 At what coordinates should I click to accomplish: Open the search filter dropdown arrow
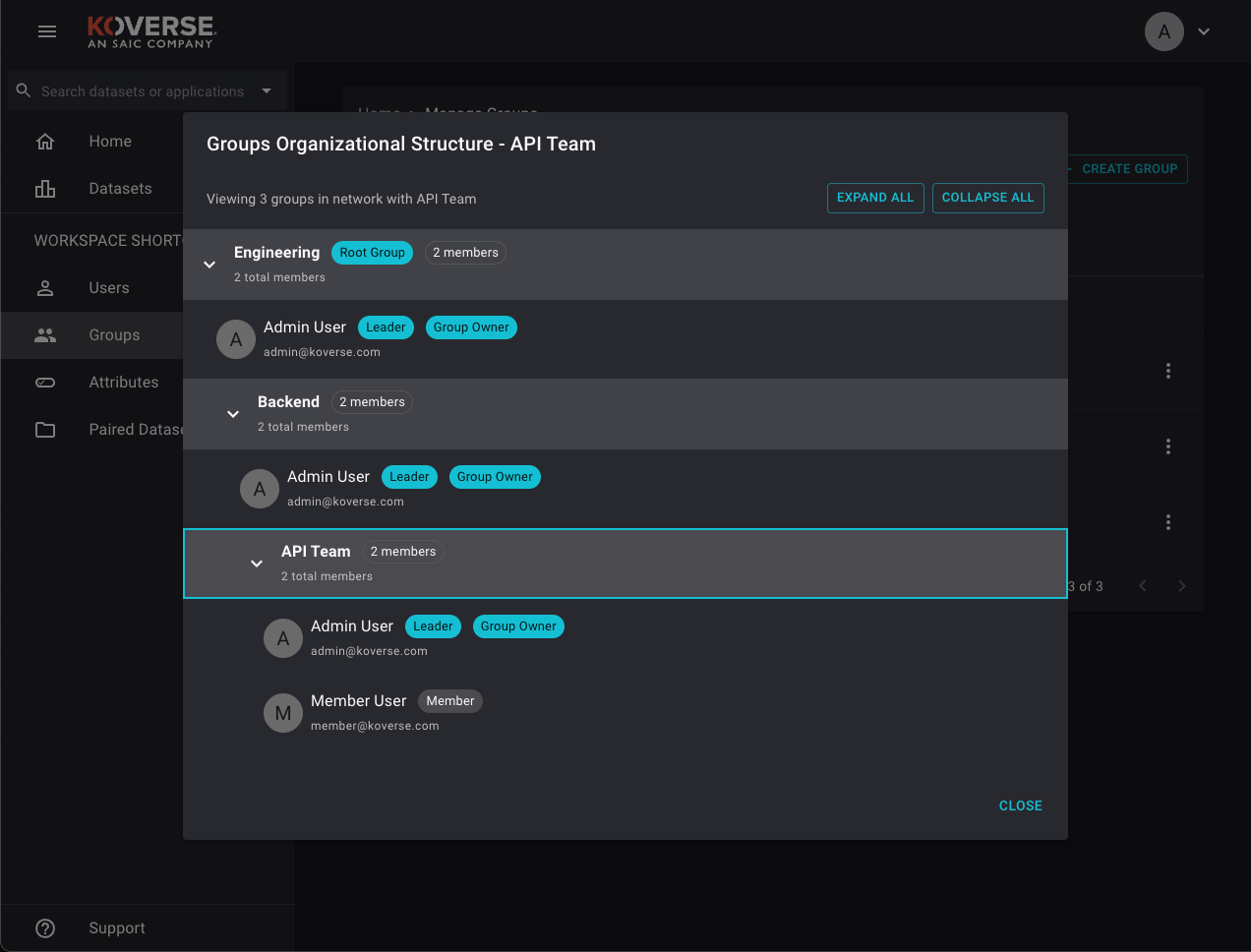(267, 90)
